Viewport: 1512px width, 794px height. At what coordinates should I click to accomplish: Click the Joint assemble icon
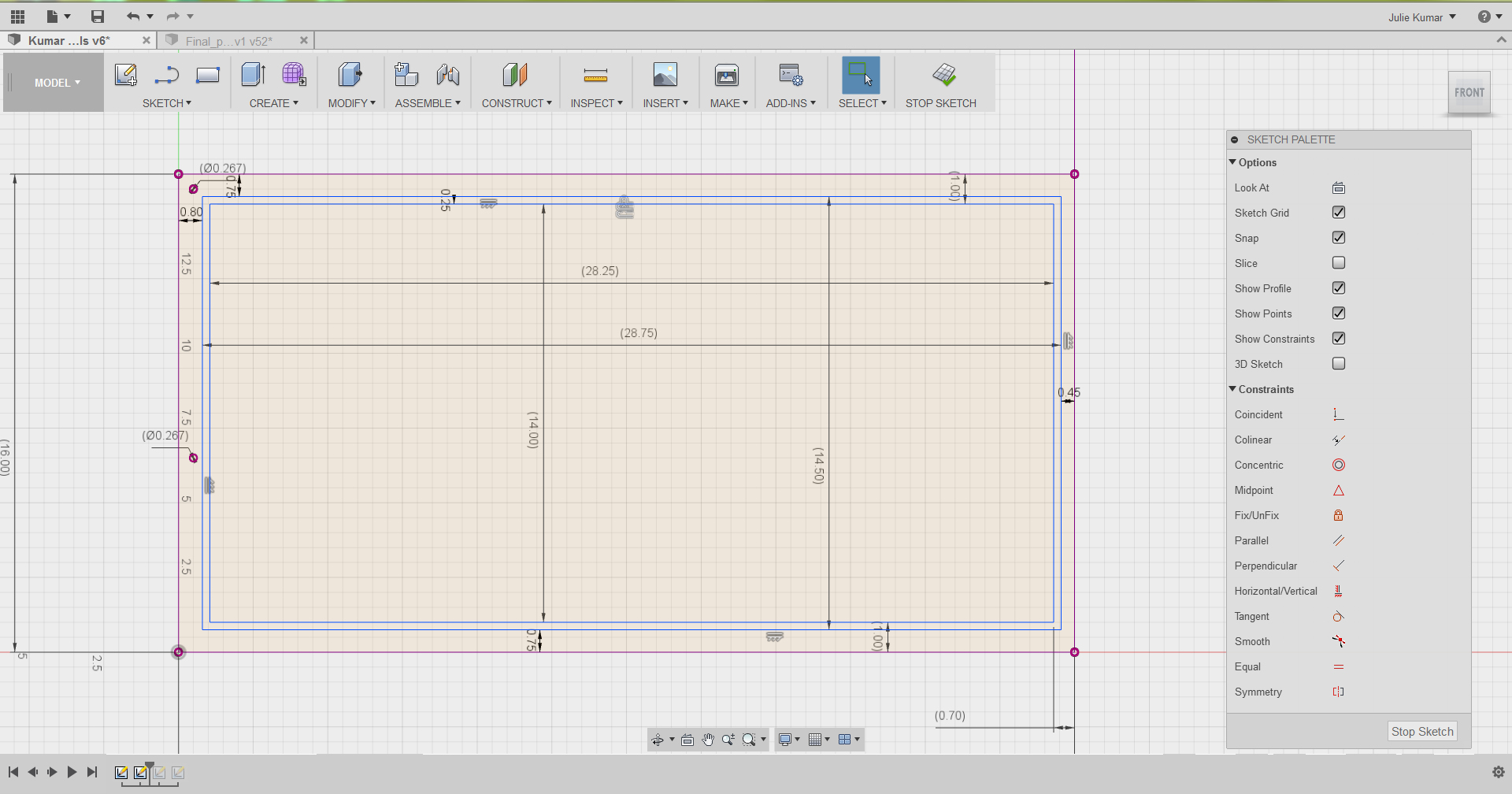pyautogui.click(x=448, y=75)
